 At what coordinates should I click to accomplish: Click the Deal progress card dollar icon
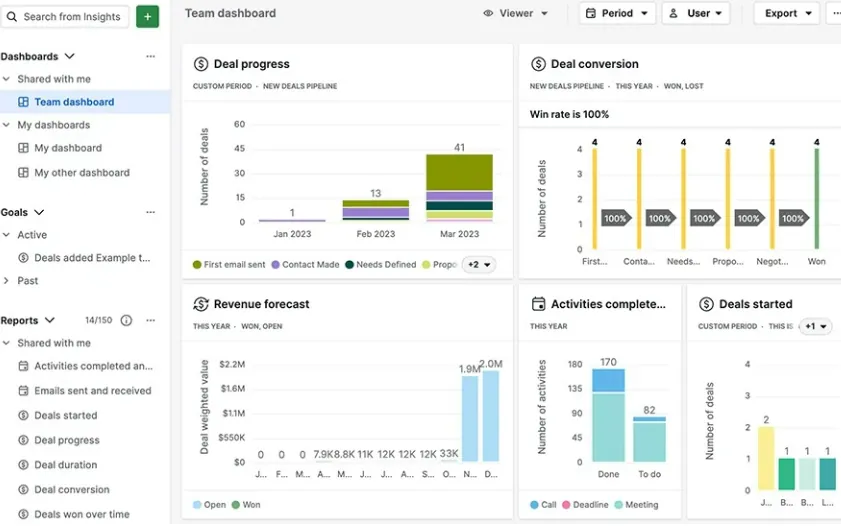click(x=201, y=64)
